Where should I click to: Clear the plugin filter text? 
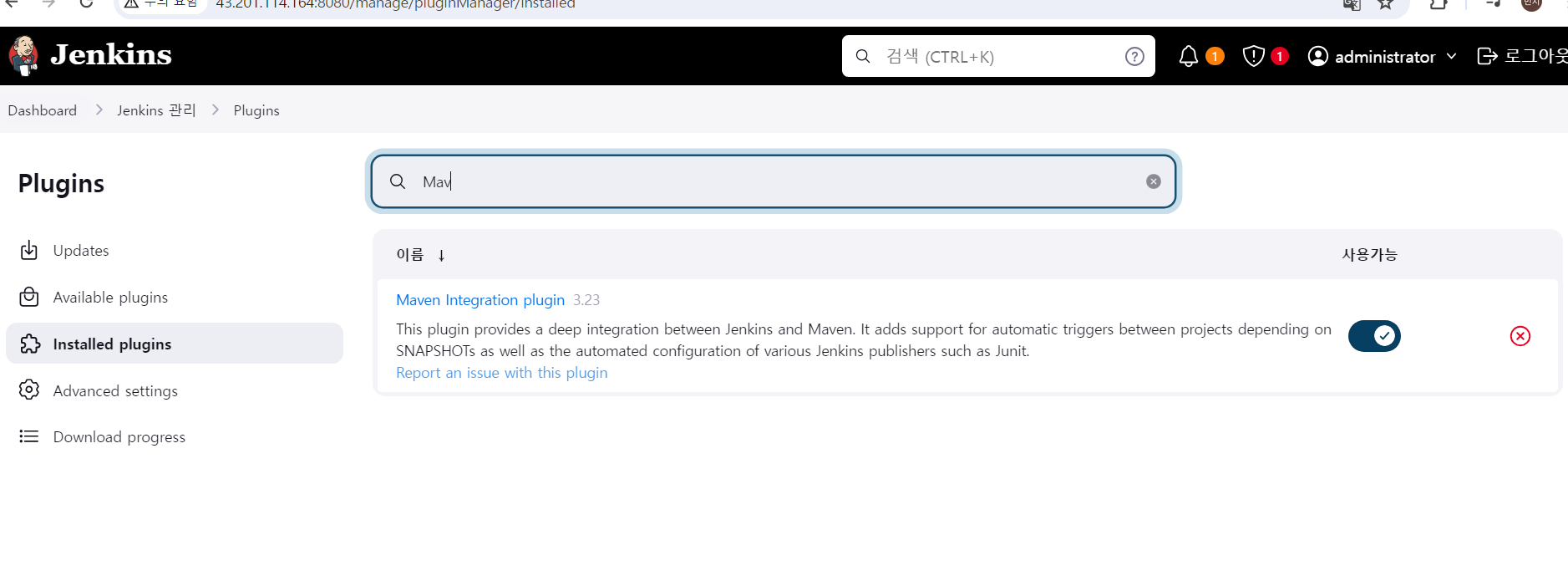(1154, 181)
